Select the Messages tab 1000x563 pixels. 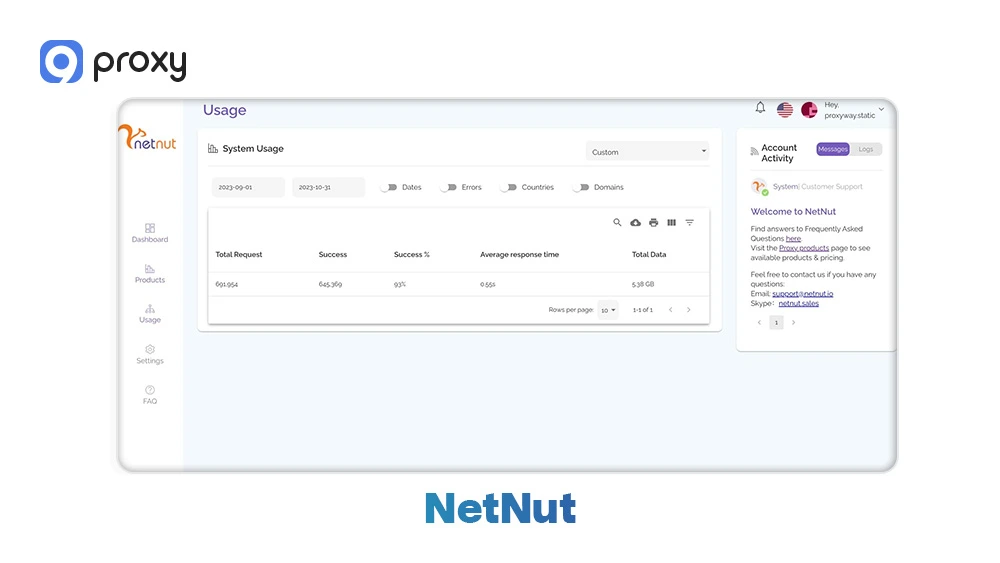(833, 149)
